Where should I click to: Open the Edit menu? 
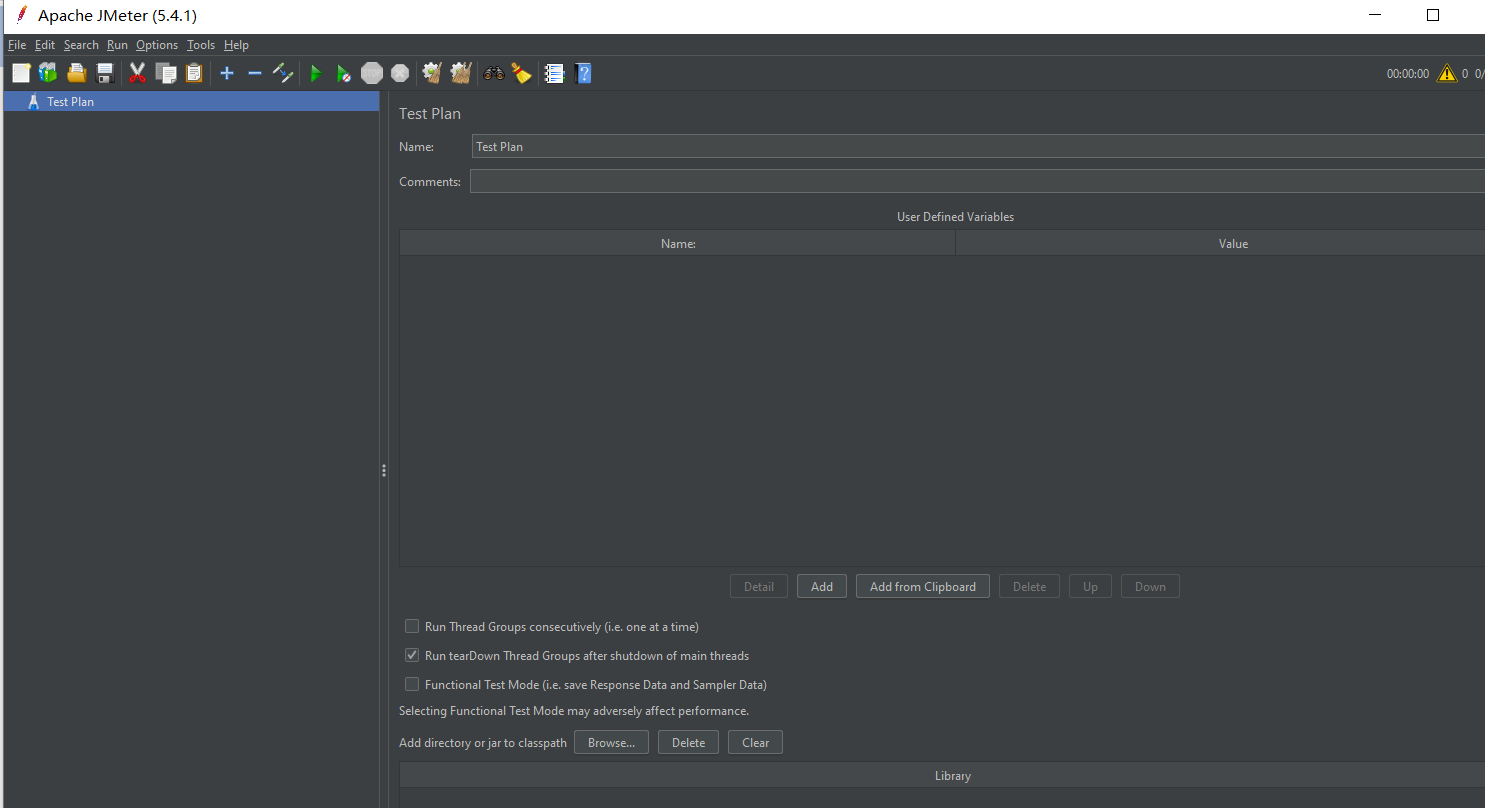(x=45, y=45)
